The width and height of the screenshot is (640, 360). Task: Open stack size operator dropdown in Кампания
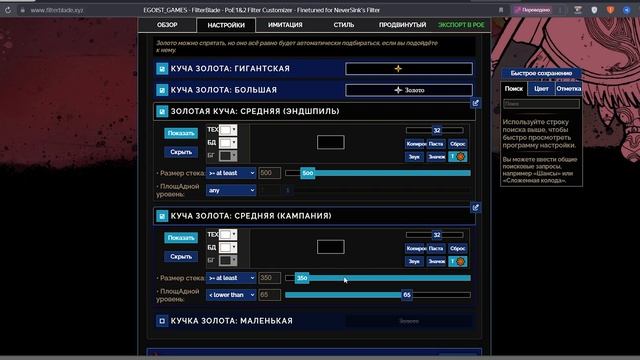(x=231, y=278)
